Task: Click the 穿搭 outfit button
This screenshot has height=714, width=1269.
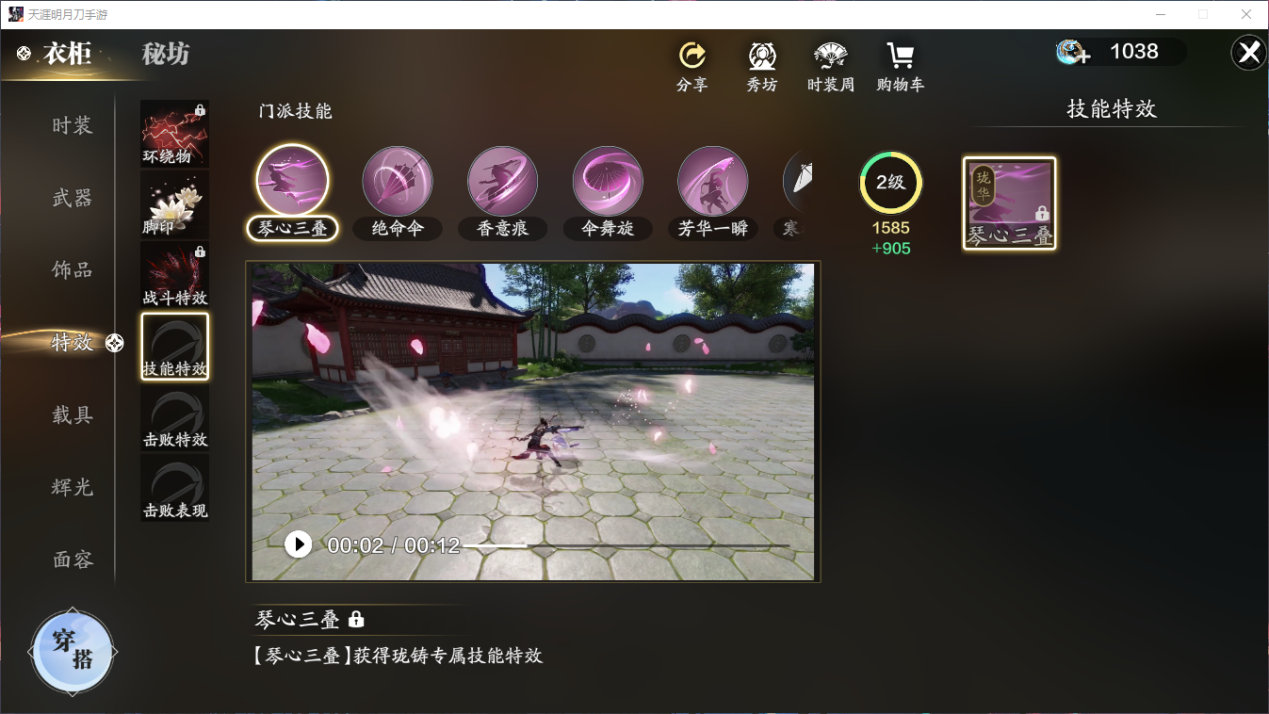Action: [72, 651]
